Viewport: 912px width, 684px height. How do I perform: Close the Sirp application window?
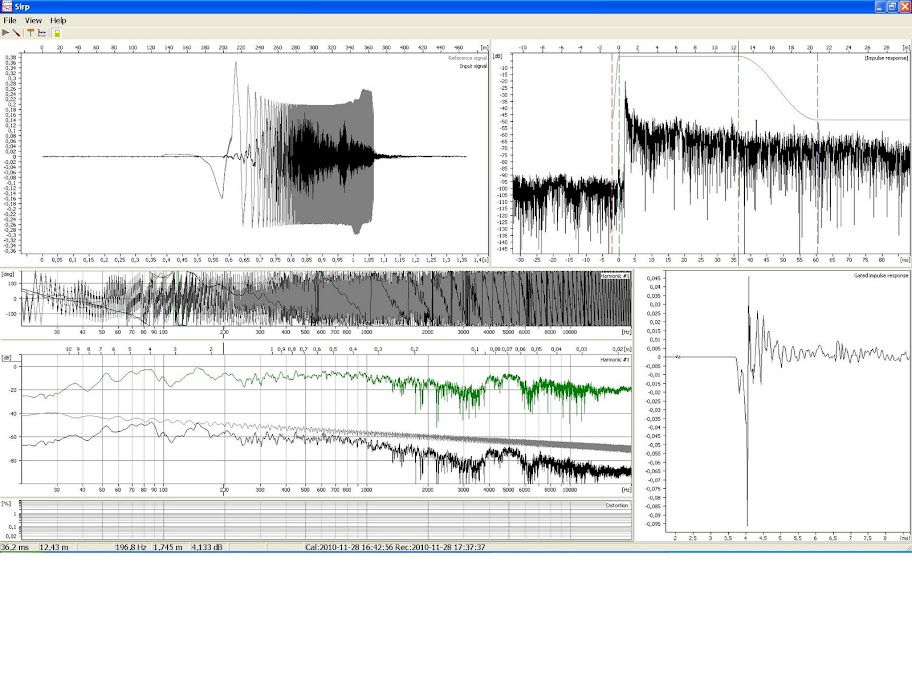pyautogui.click(x=903, y=7)
